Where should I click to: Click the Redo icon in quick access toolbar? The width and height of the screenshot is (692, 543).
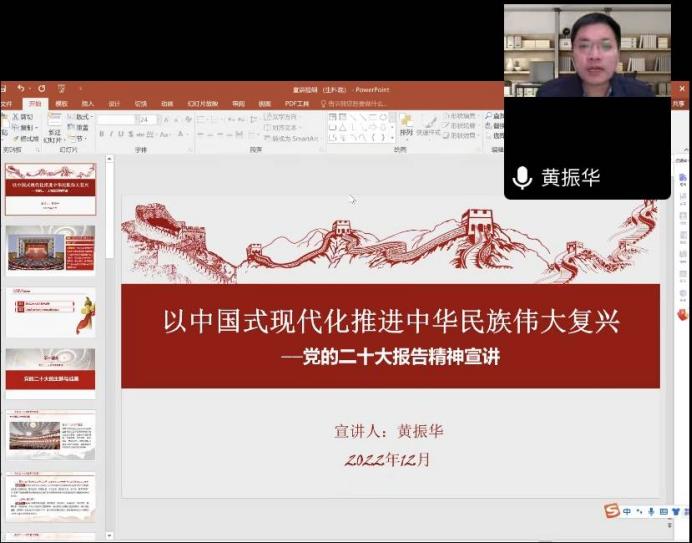(x=41, y=89)
